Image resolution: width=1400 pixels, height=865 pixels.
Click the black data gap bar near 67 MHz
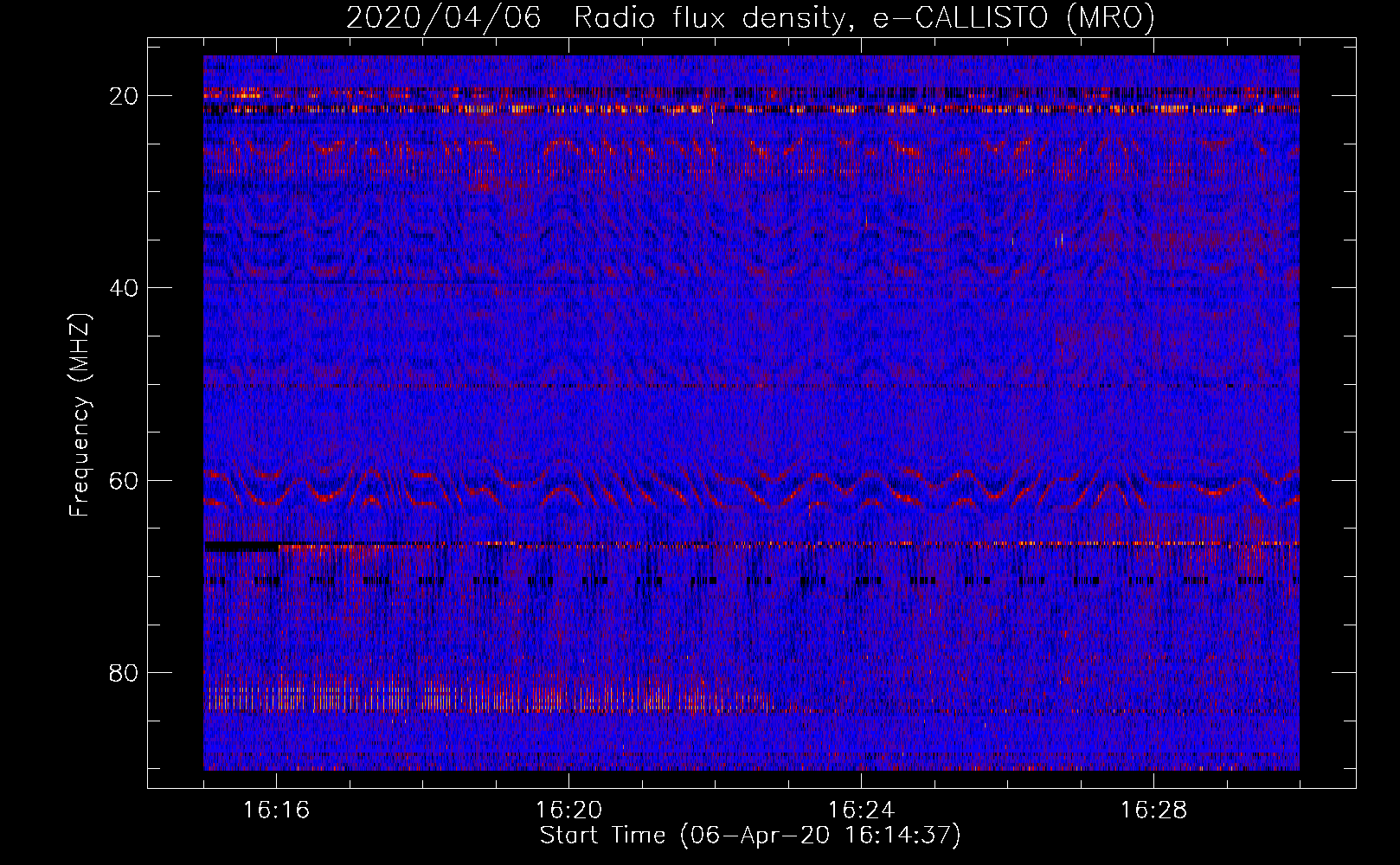click(241, 547)
